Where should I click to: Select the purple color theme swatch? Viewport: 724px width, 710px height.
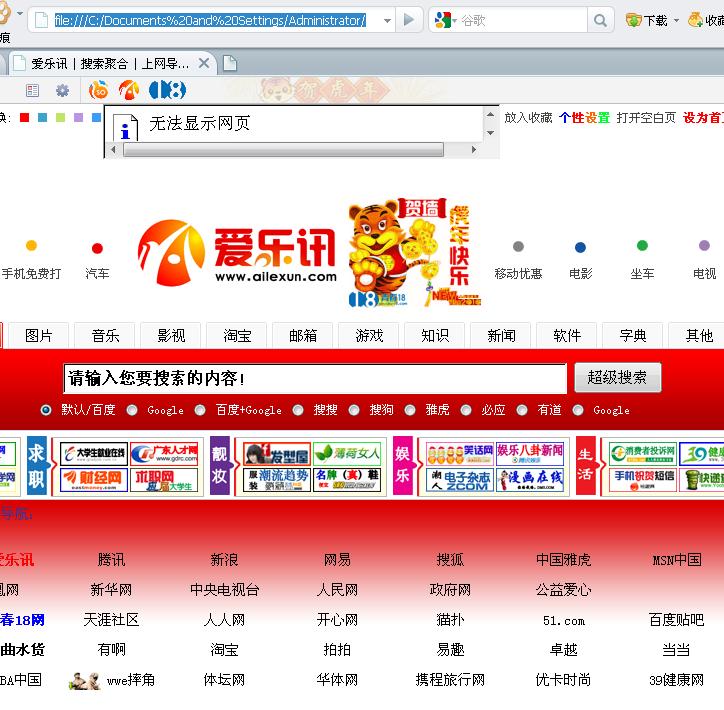[78, 118]
